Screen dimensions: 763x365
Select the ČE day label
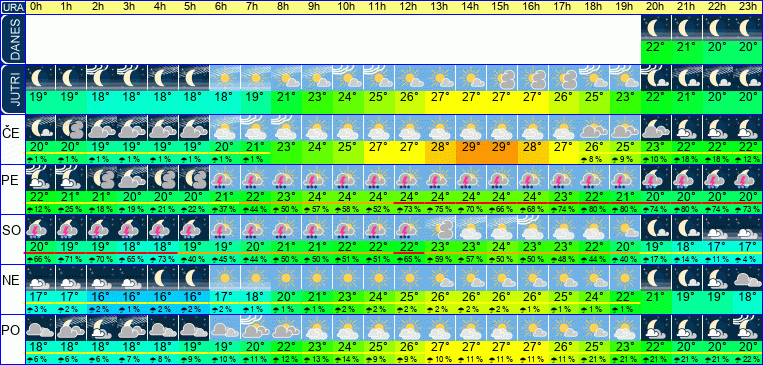[11, 133]
